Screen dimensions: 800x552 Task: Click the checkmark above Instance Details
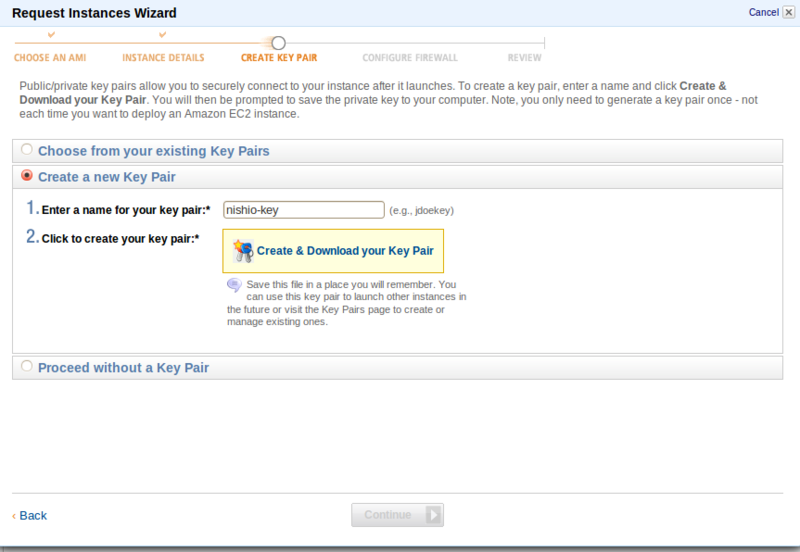coord(162,35)
